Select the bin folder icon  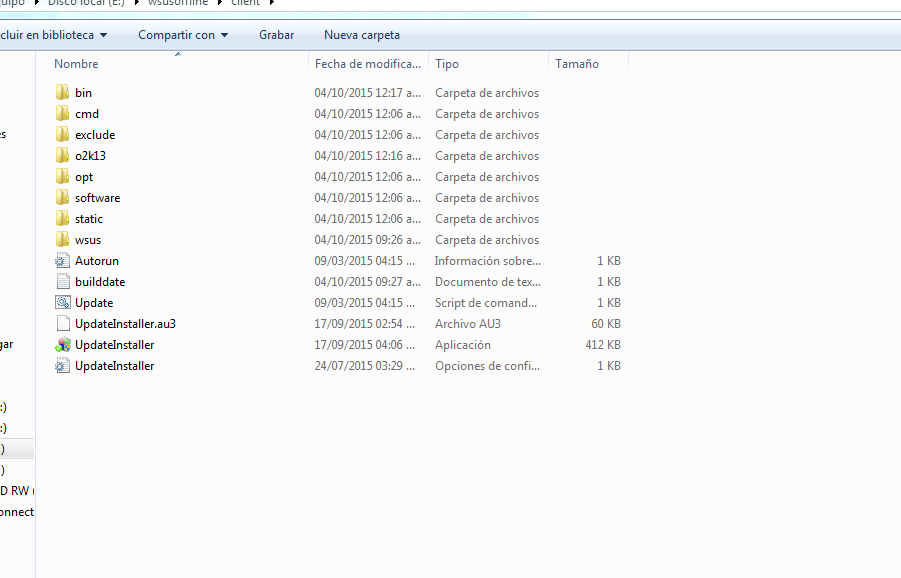coord(63,93)
